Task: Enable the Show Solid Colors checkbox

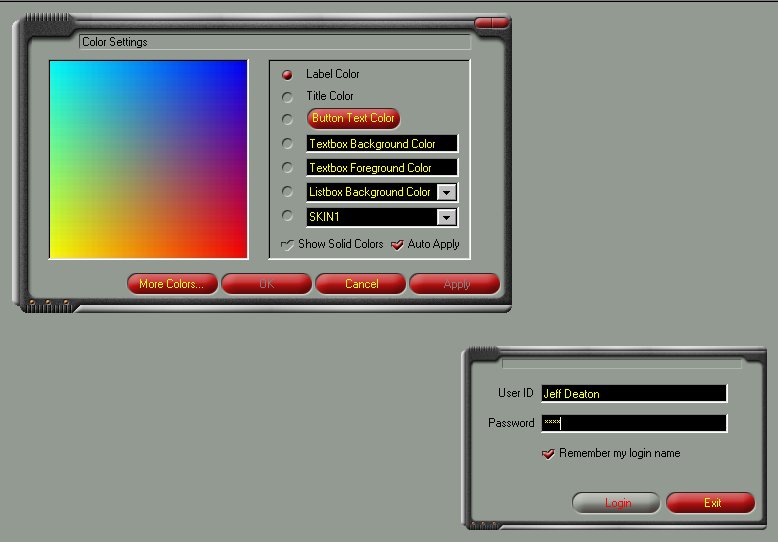Action: pyautogui.click(x=288, y=244)
